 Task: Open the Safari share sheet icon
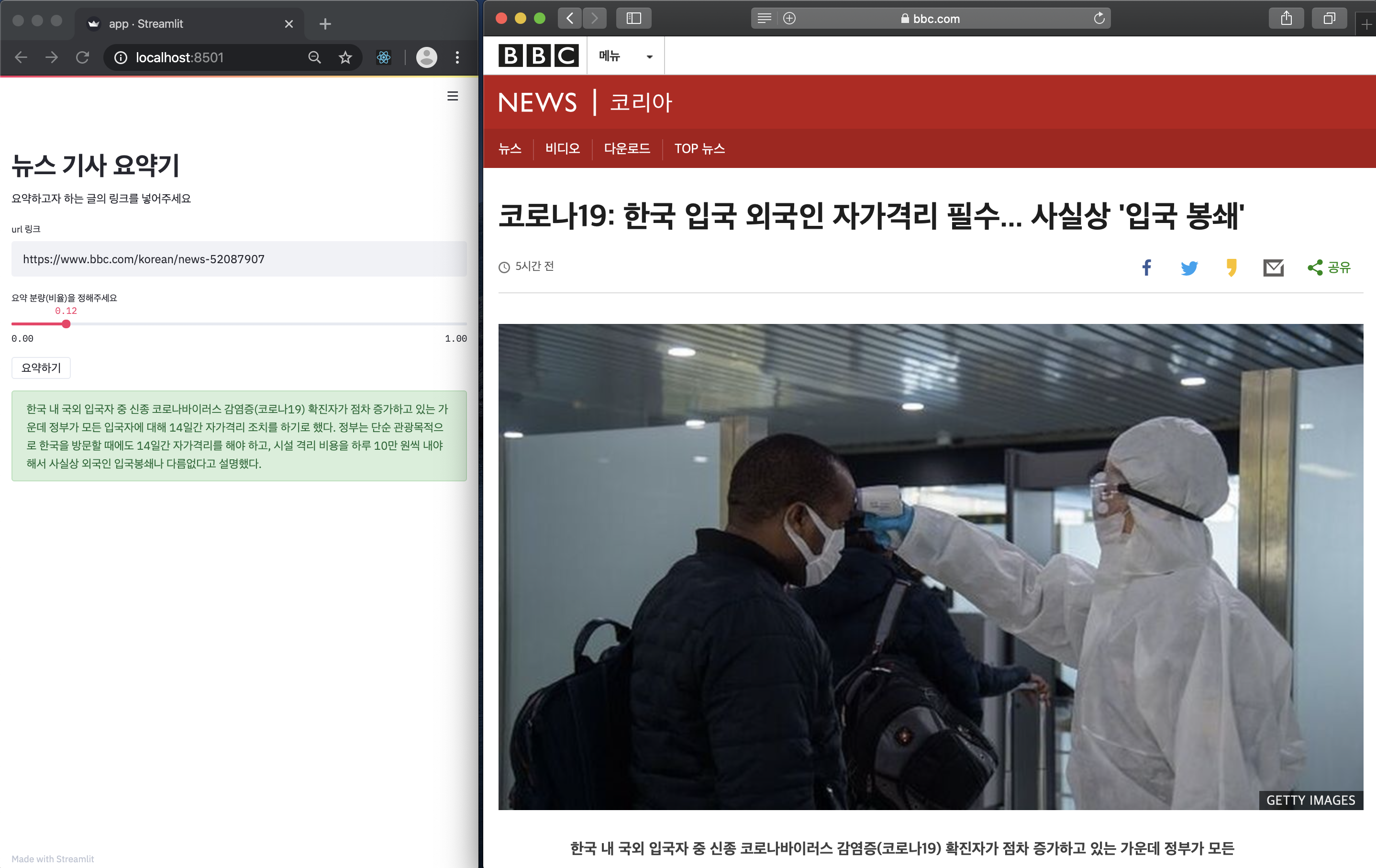[x=1286, y=18]
